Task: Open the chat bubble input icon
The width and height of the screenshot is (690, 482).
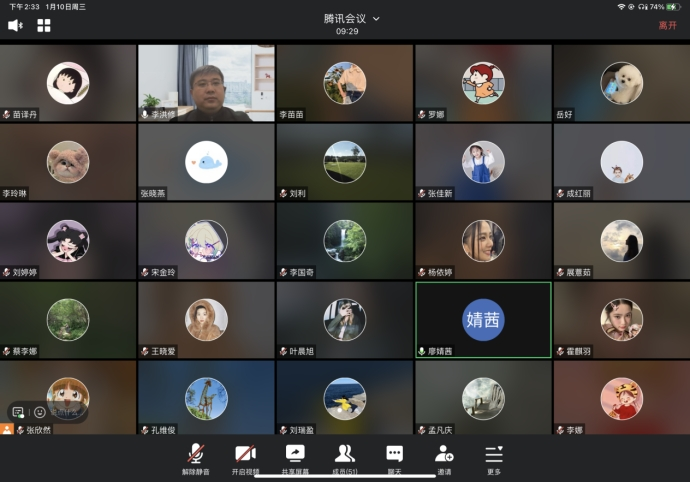Action: [18, 411]
